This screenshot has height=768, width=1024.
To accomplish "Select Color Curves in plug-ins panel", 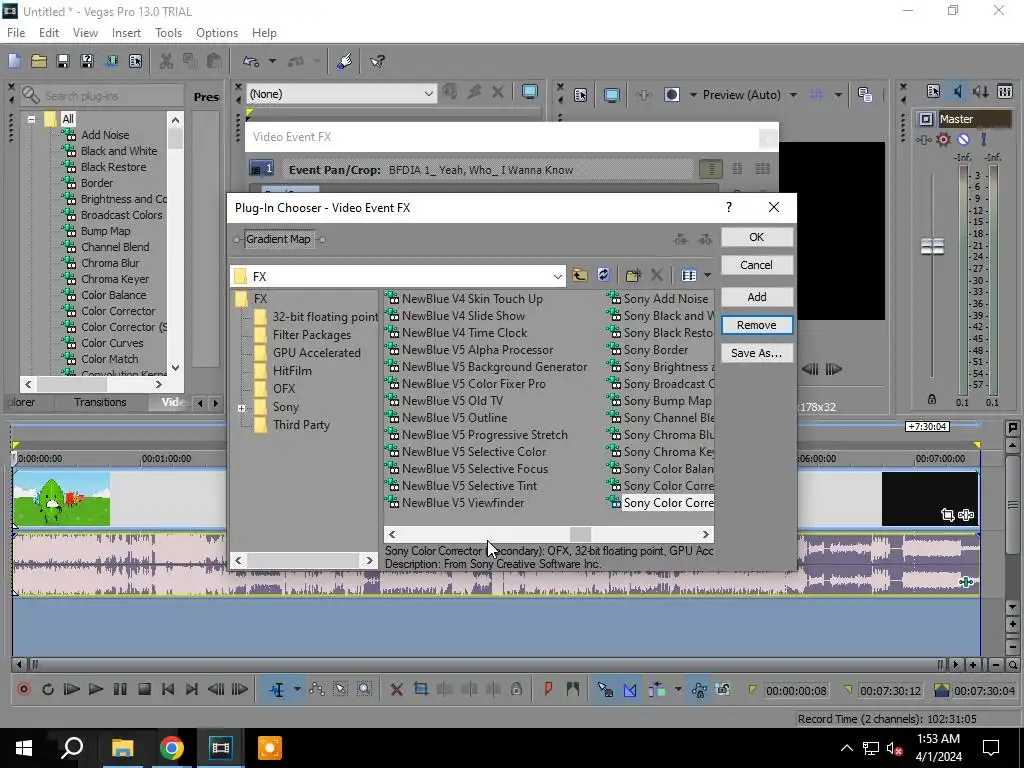I will point(112,343).
